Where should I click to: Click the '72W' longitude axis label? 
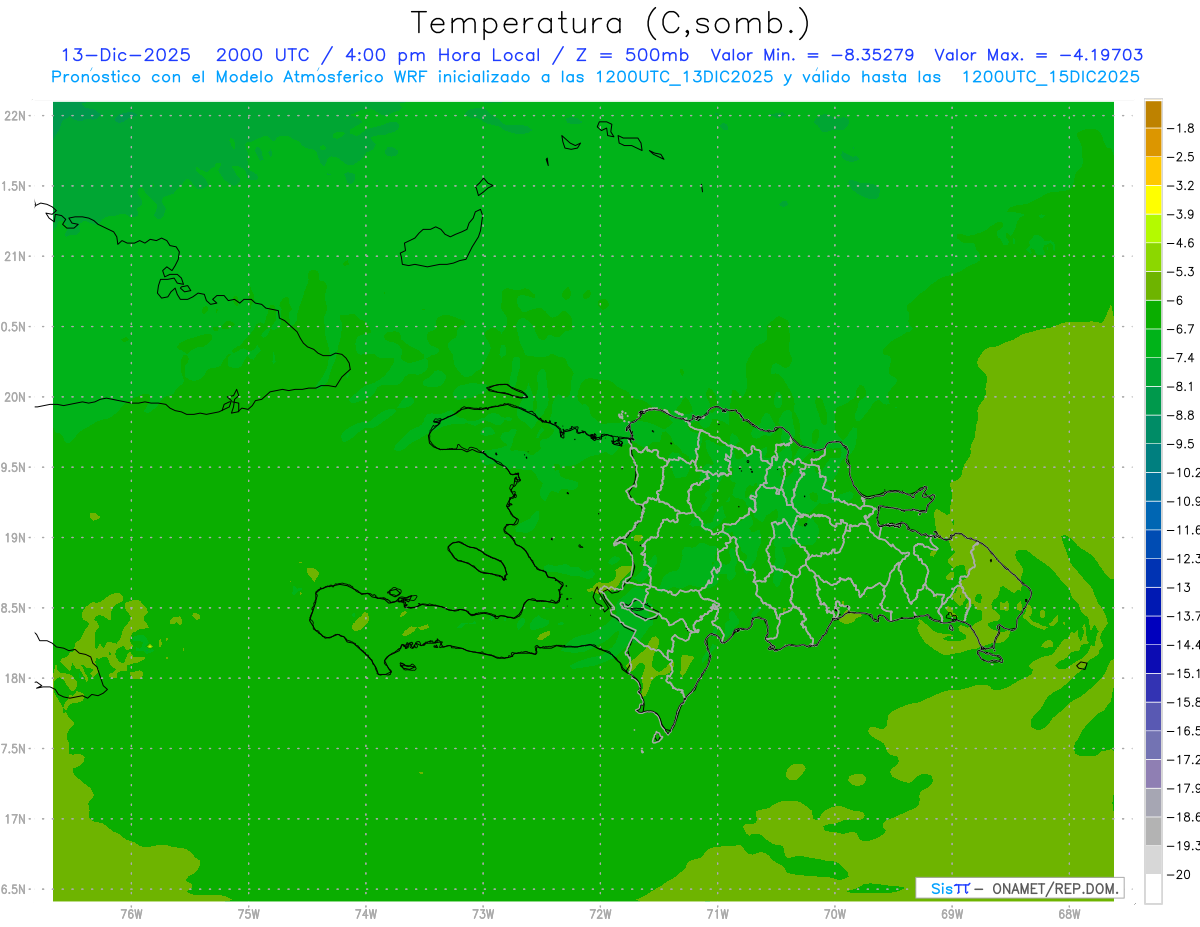pyautogui.click(x=600, y=913)
